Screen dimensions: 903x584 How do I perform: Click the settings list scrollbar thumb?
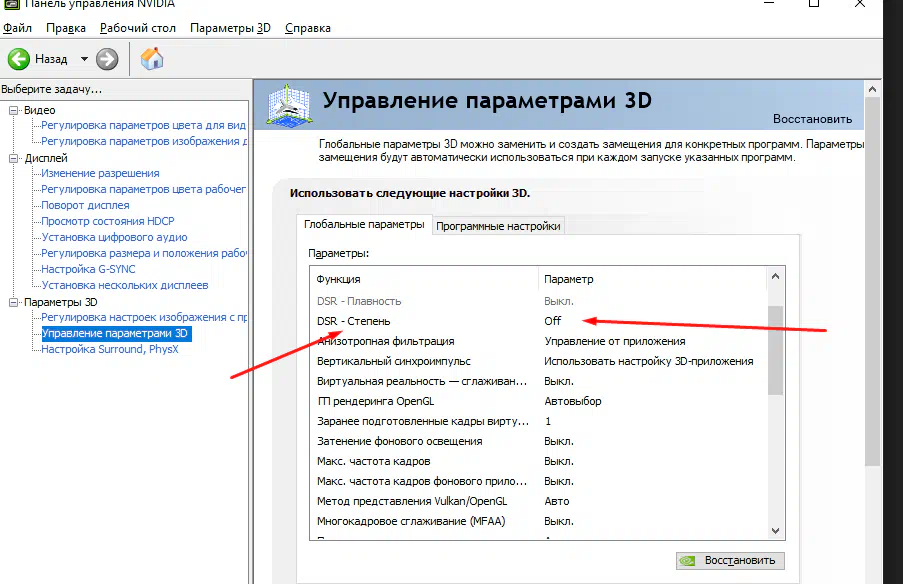(x=775, y=350)
